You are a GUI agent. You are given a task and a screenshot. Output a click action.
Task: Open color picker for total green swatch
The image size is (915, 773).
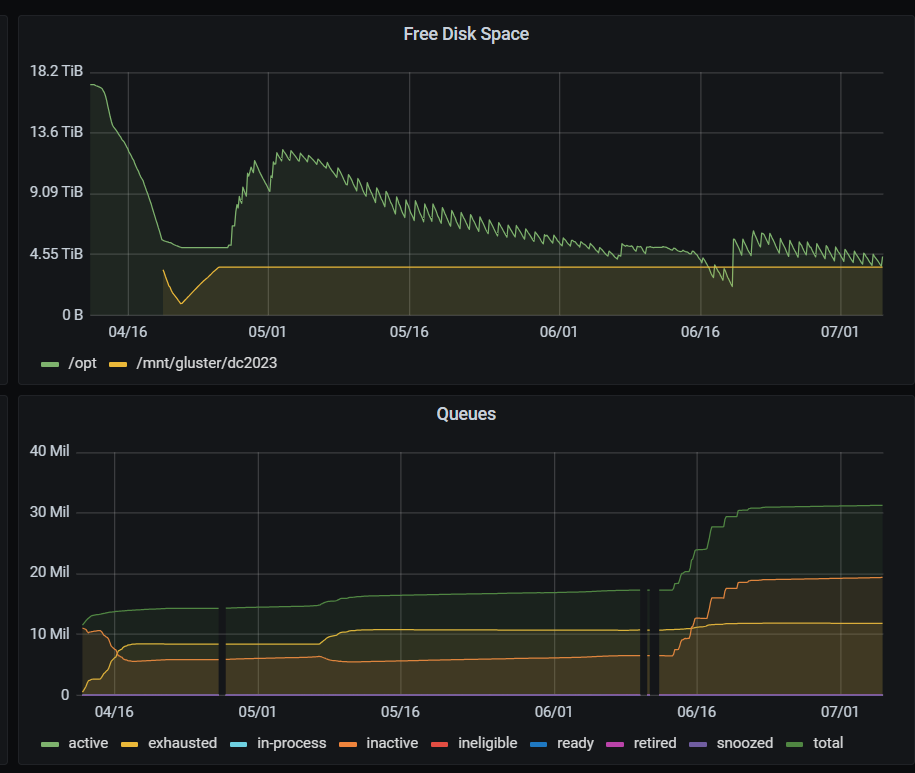pos(795,744)
